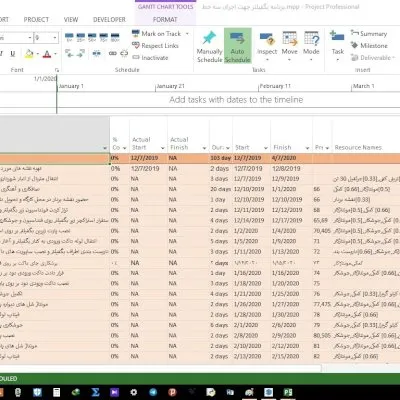The width and height of the screenshot is (400, 400).
Task: Click the Resource Names column header
Action: 358,148
